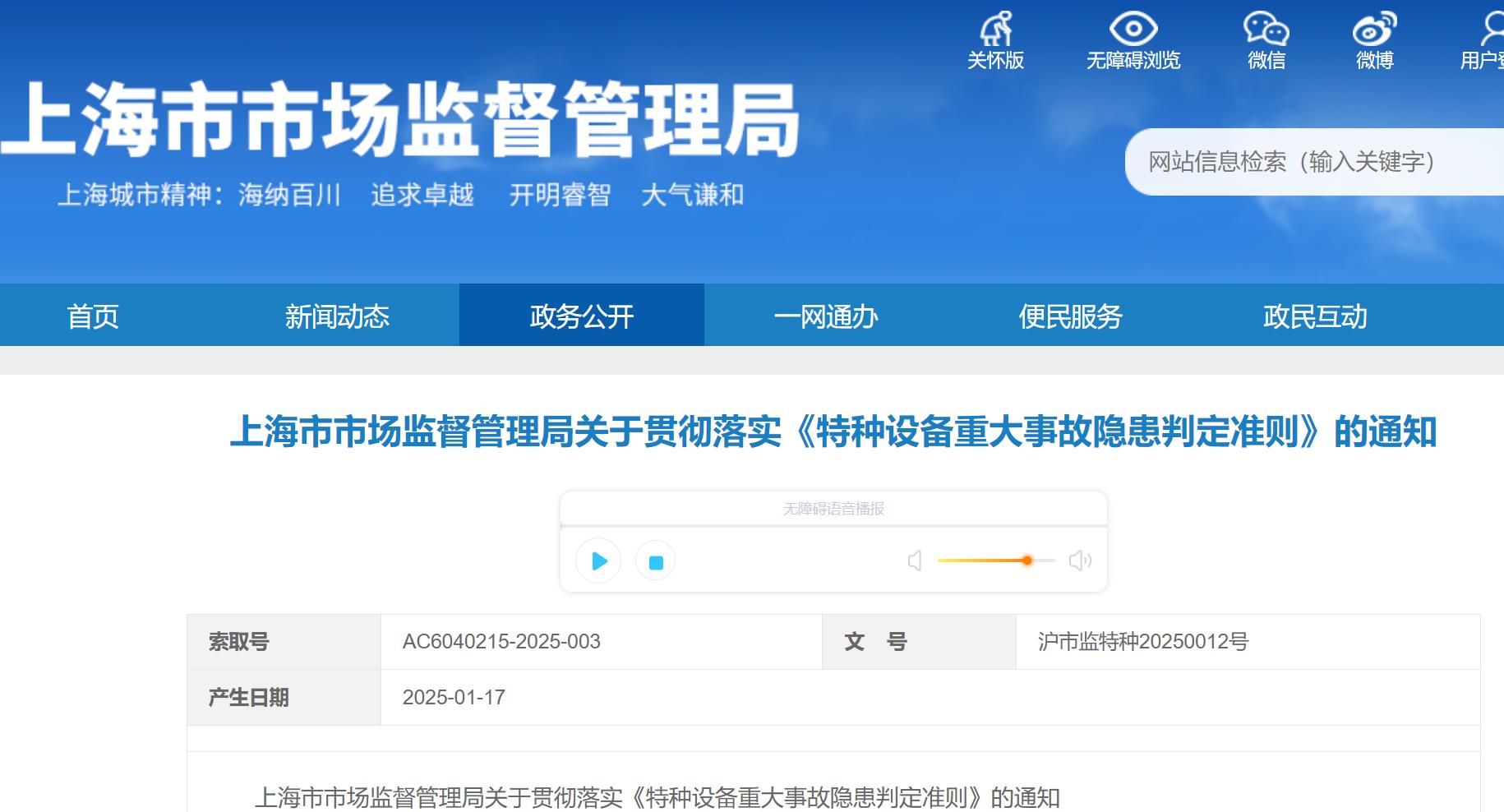The image size is (1504, 812).
Task: Stop the audio broadcast playback
Action: 656,561
